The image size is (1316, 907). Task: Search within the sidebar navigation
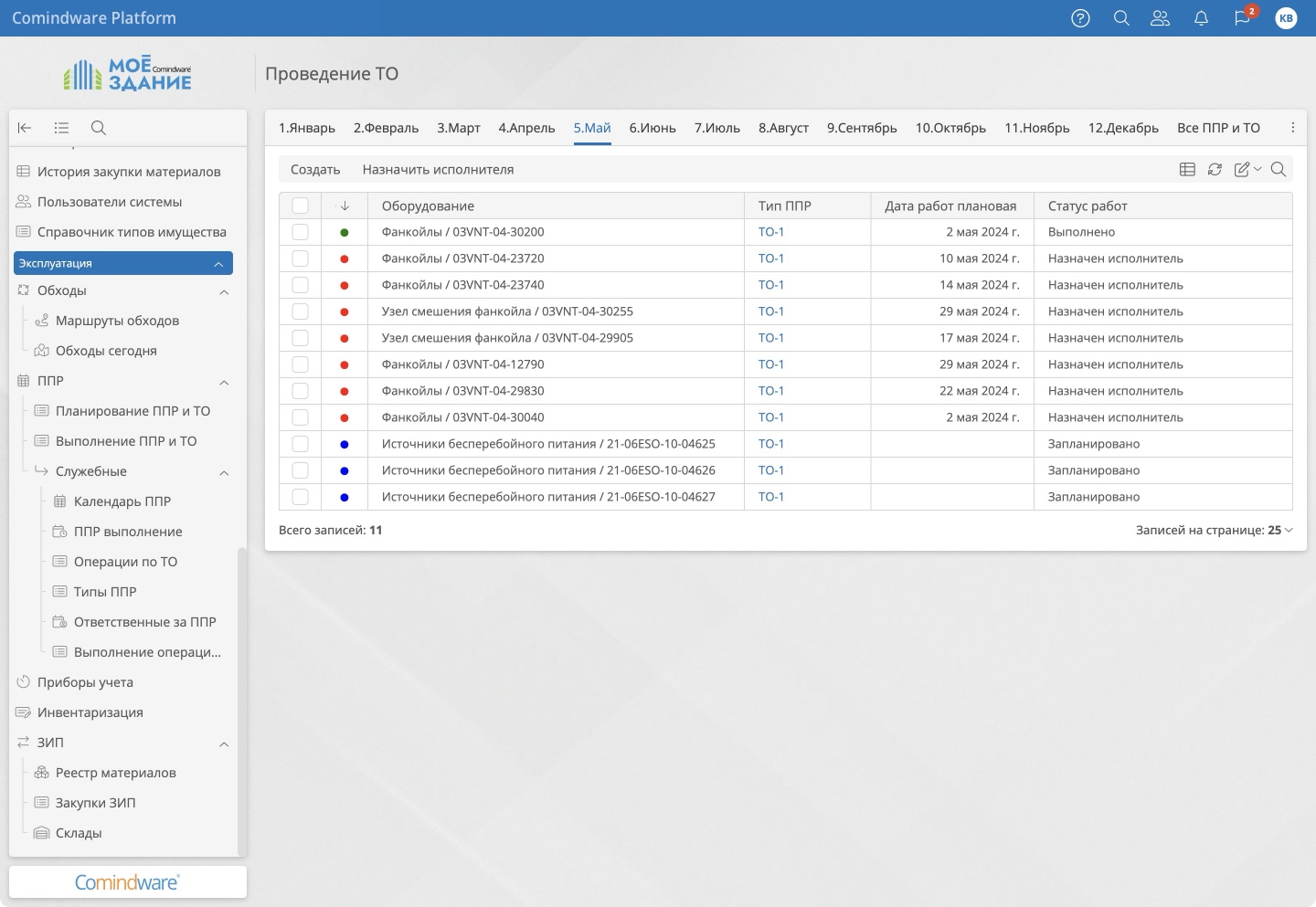pos(99,128)
